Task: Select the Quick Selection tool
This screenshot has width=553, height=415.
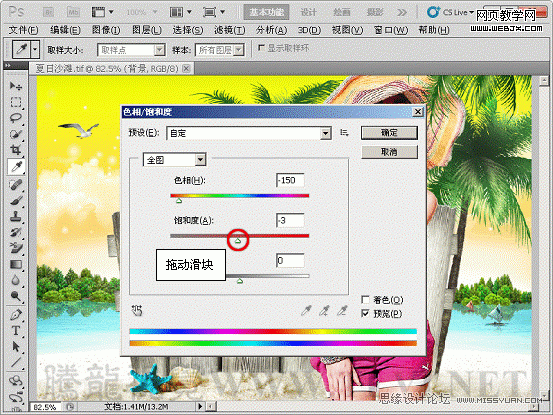Action: click(16, 134)
